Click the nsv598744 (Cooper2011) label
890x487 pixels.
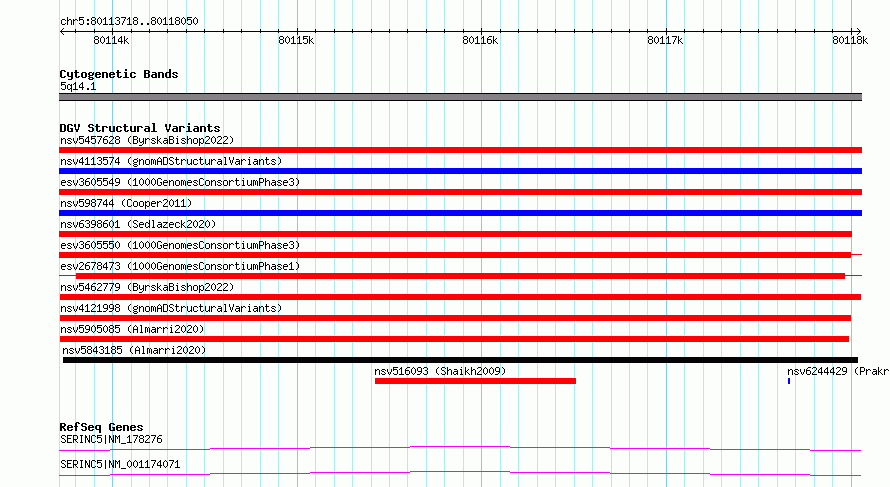(x=126, y=203)
